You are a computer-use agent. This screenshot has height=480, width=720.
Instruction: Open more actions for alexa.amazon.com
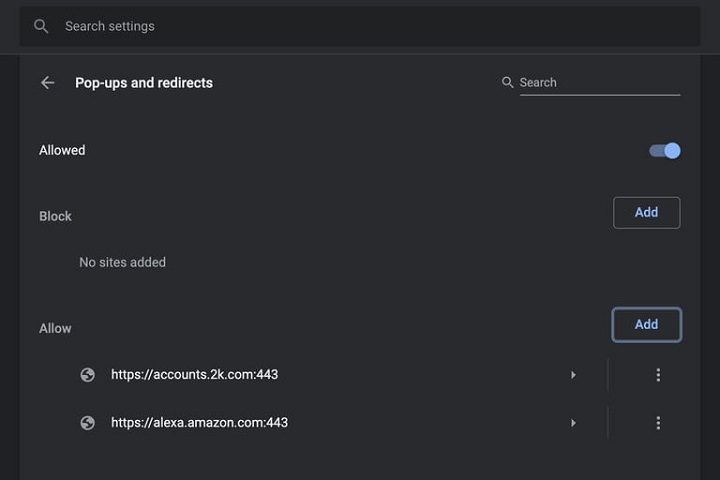click(657, 423)
